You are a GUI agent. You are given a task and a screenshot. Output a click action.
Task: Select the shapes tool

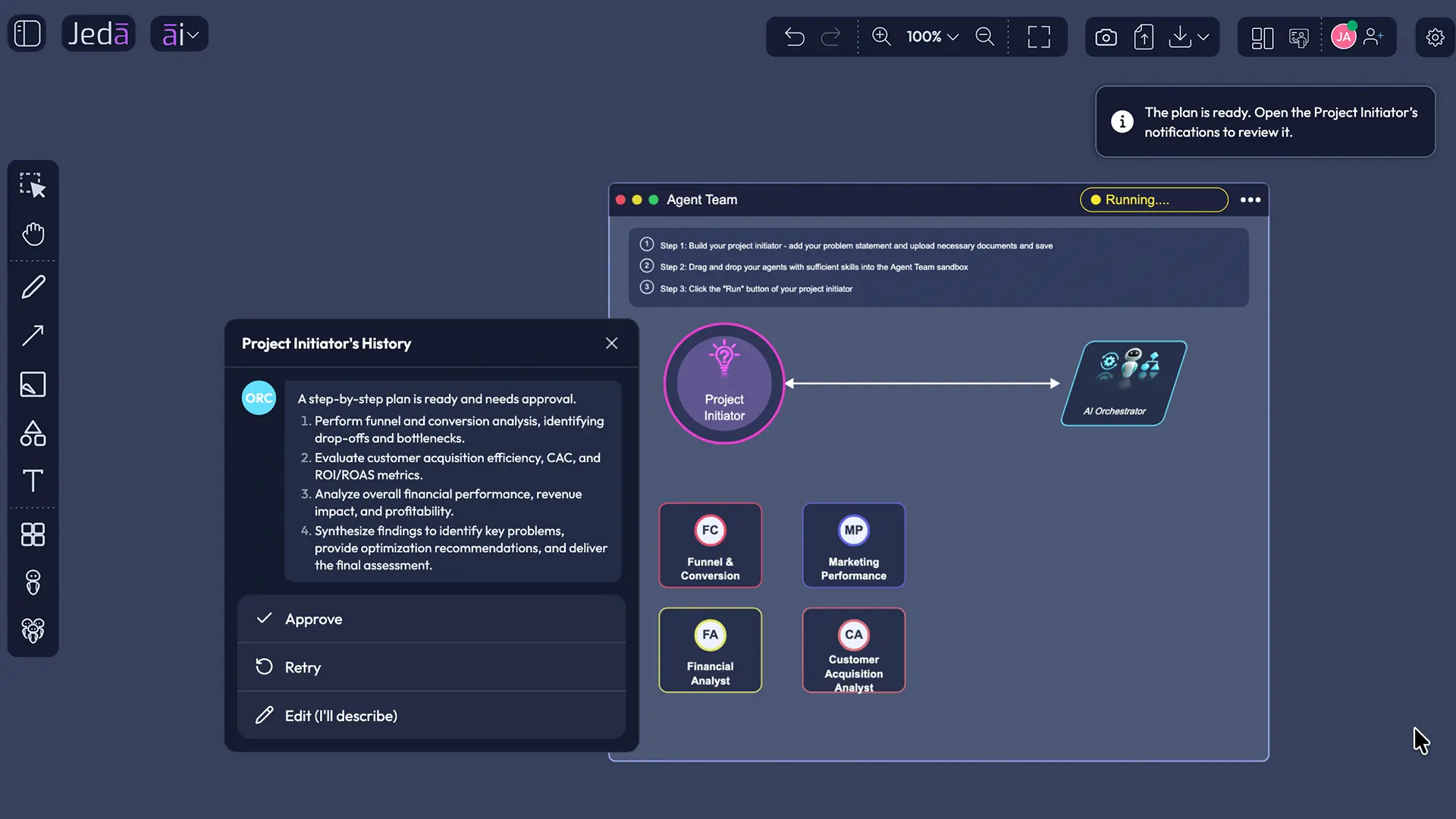point(33,433)
